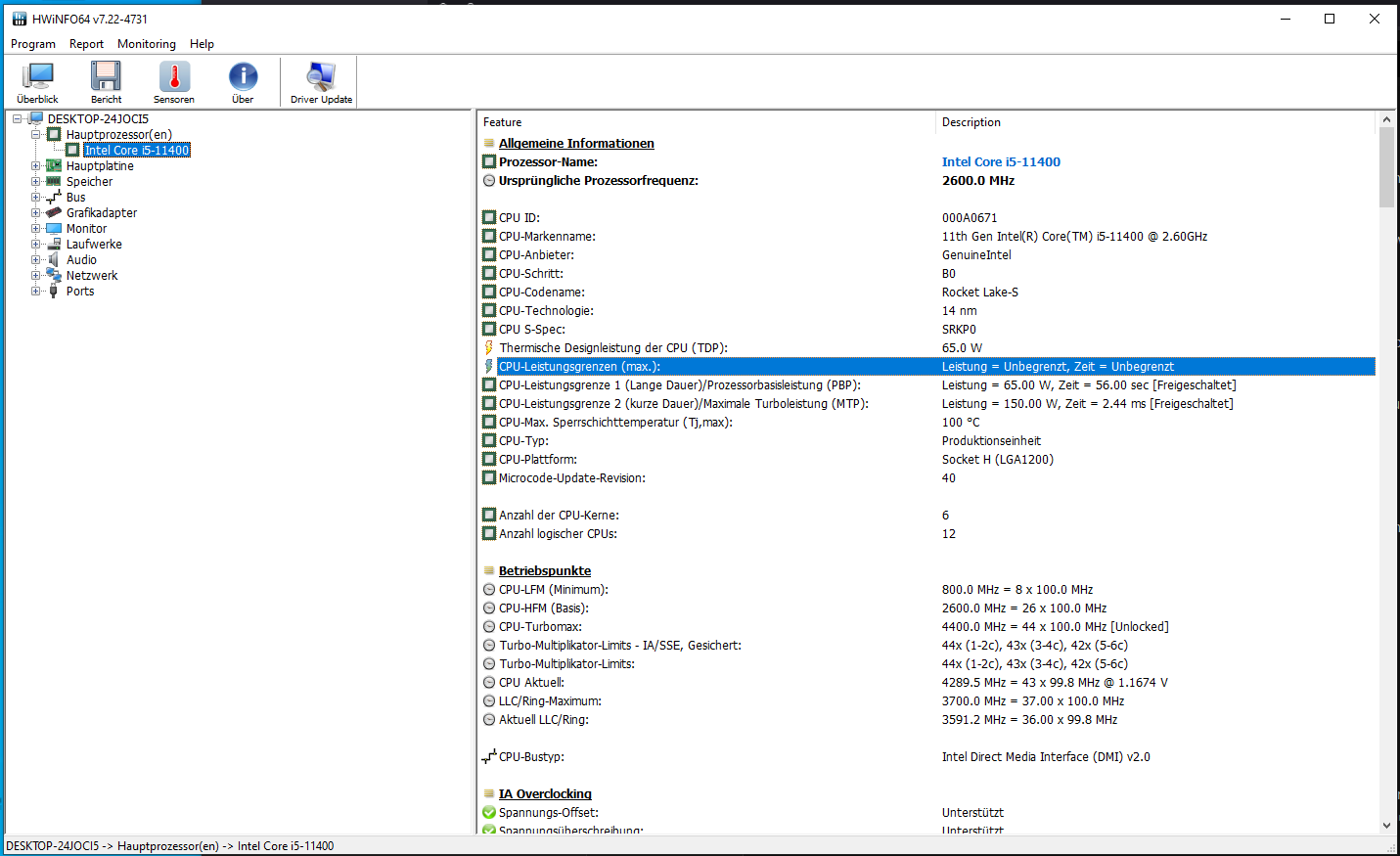The height and width of the screenshot is (856, 1400).
Task: Collapse the Hauptprozessor(en) tree node
Action: coord(35,134)
